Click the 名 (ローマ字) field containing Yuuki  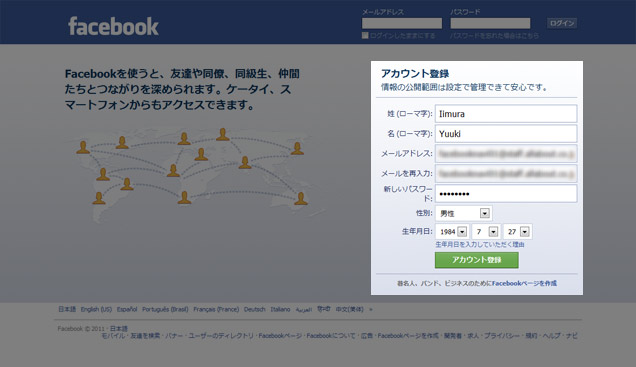click(x=506, y=133)
